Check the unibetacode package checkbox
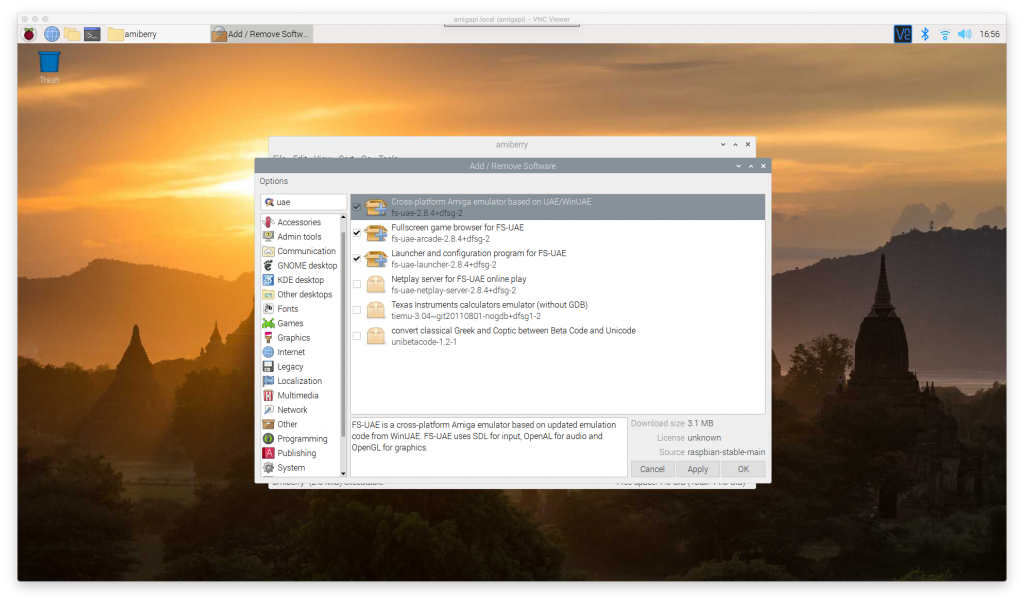The width and height of the screenshot is (1024, 603). (357, 336)
